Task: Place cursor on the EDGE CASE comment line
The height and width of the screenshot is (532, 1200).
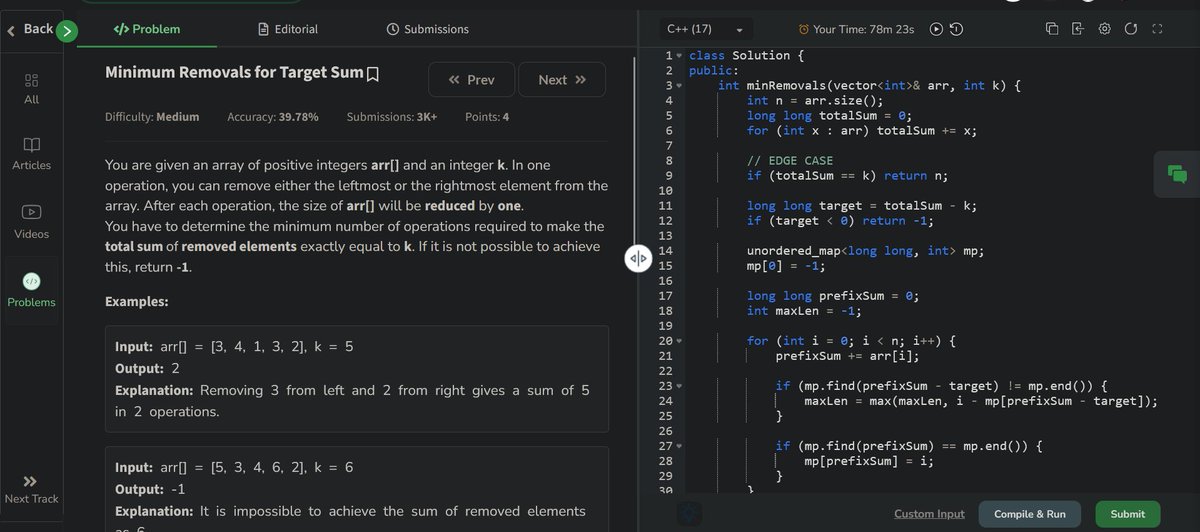Action: pyautogui.click(x=790, y=161)
